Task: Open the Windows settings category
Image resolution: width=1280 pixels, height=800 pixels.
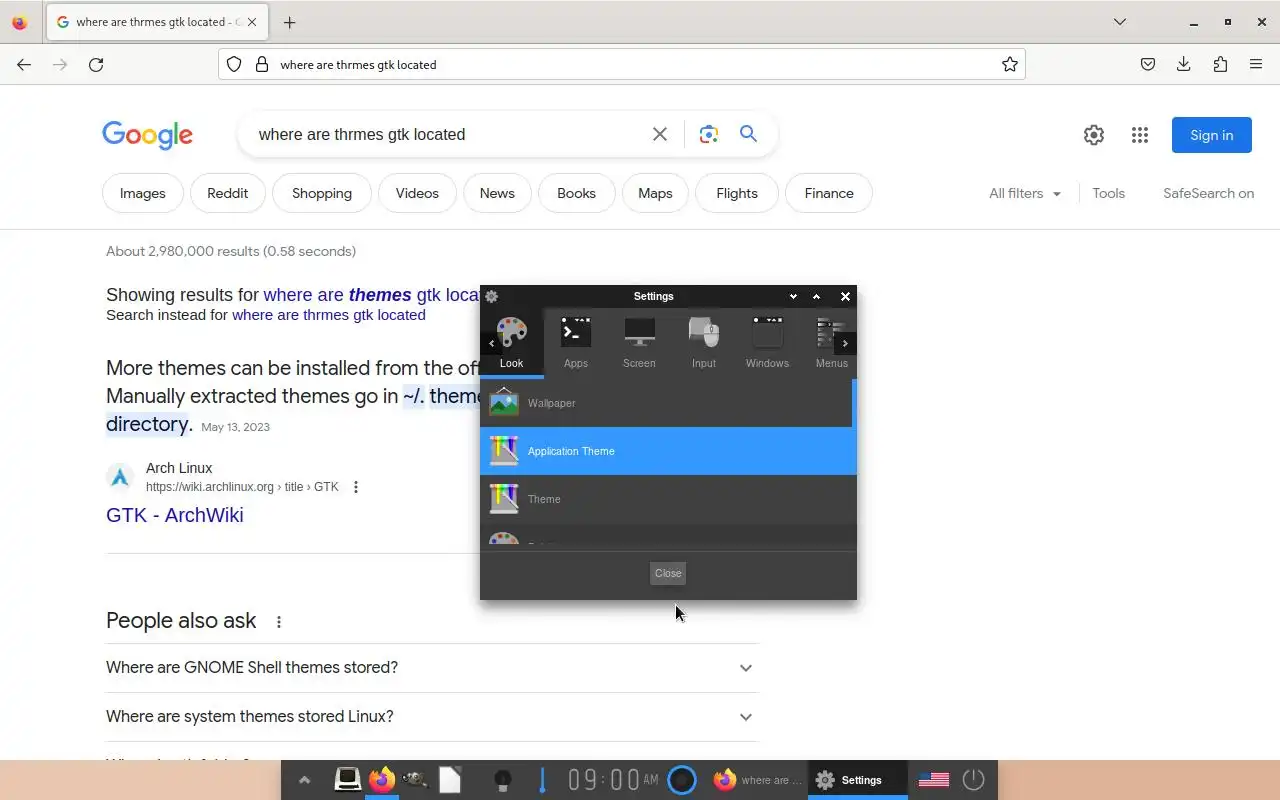Action: click(767, 343)
